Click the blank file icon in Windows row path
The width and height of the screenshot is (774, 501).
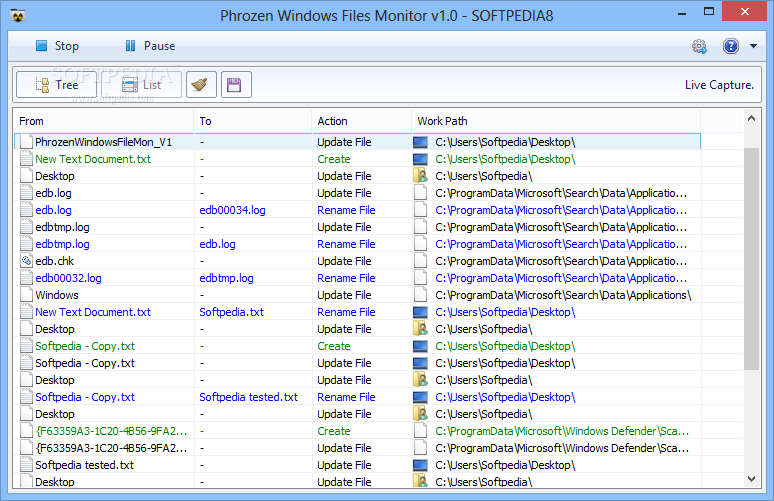[x=420, y=295]
